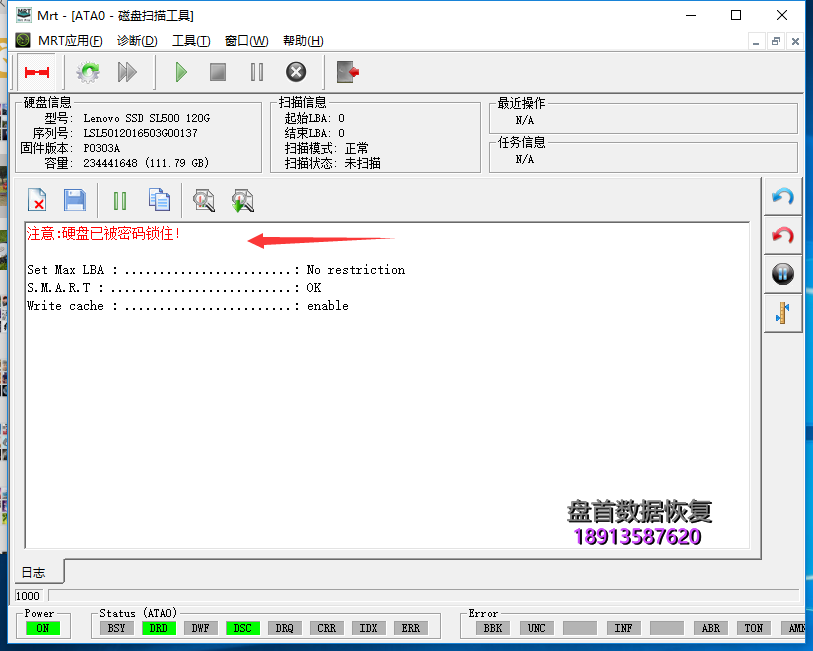Click the BSY status indicator
813x651 pixels.
click(117, 628)
